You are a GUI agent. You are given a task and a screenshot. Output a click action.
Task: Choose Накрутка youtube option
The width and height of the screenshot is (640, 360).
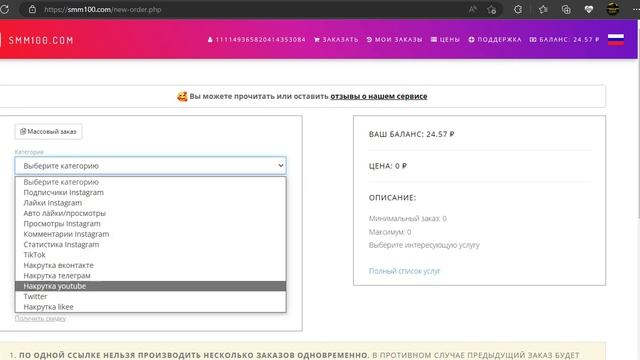pyautogui.click(x=151, y=286)
